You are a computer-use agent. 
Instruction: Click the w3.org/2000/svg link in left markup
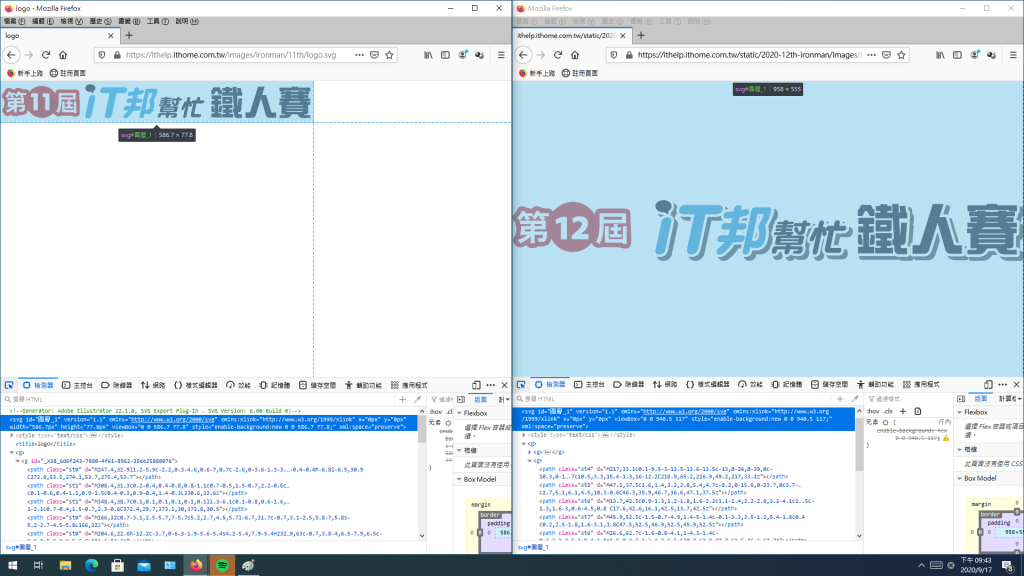[172, 419]
